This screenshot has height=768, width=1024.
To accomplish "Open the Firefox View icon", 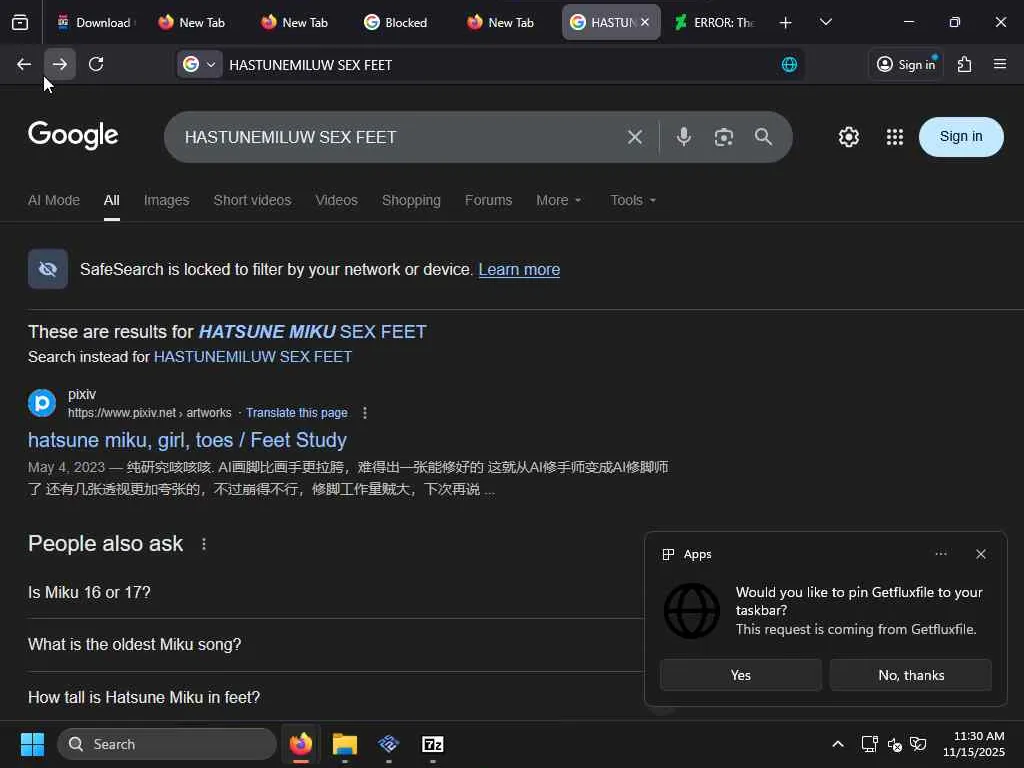I will (x=20, y=23).
